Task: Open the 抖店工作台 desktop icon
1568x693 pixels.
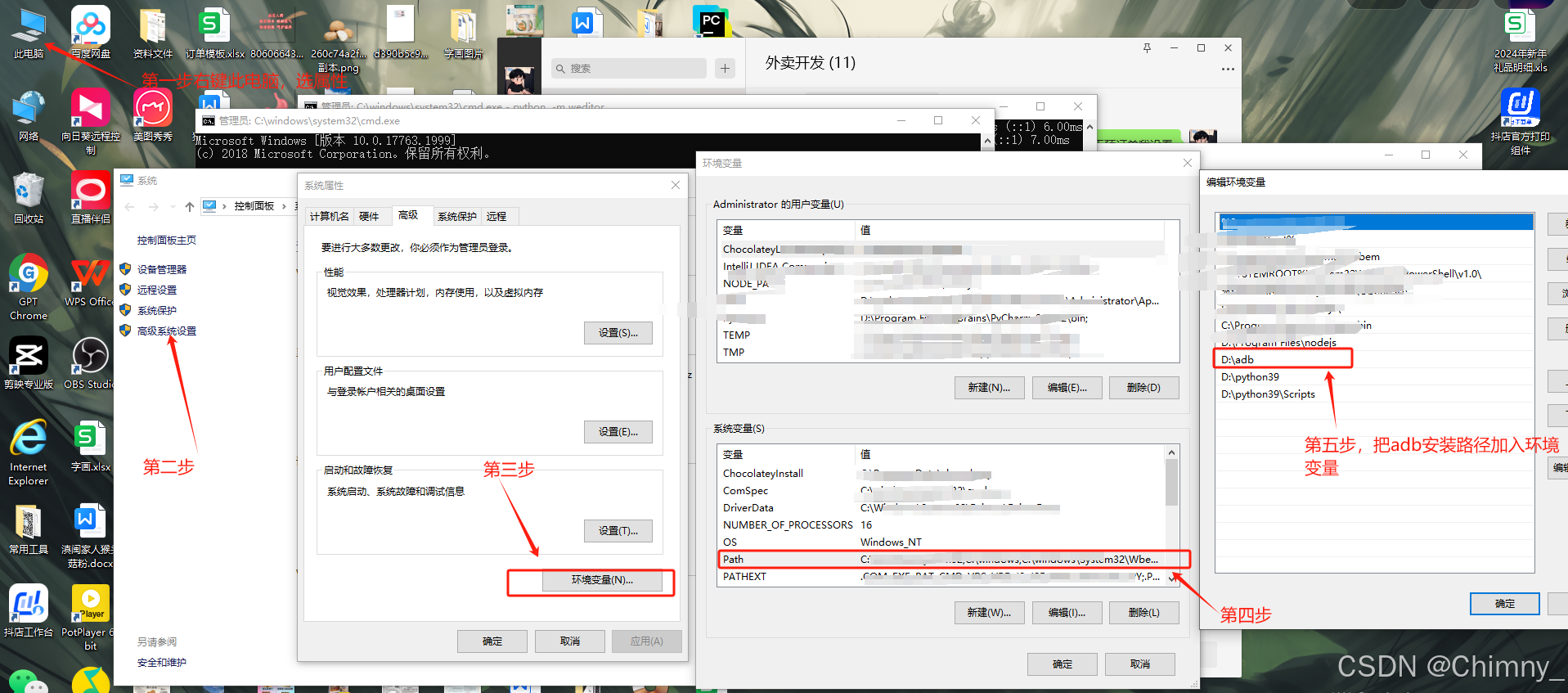Action: click(x=29, y=611)
